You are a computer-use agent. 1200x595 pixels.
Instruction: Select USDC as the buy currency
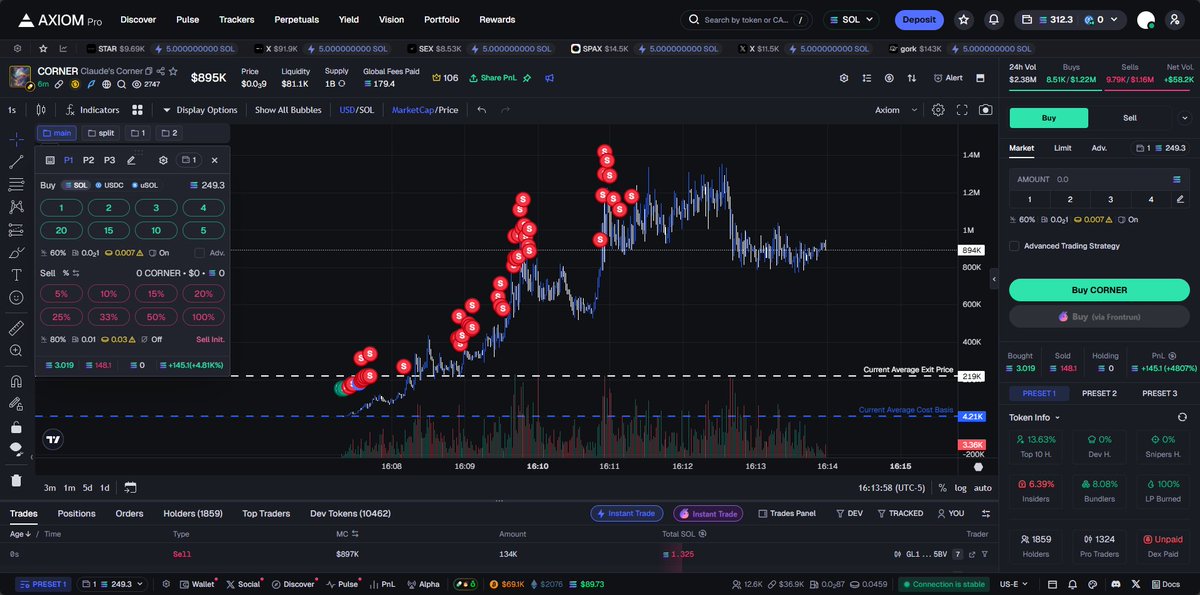(110, 185)
